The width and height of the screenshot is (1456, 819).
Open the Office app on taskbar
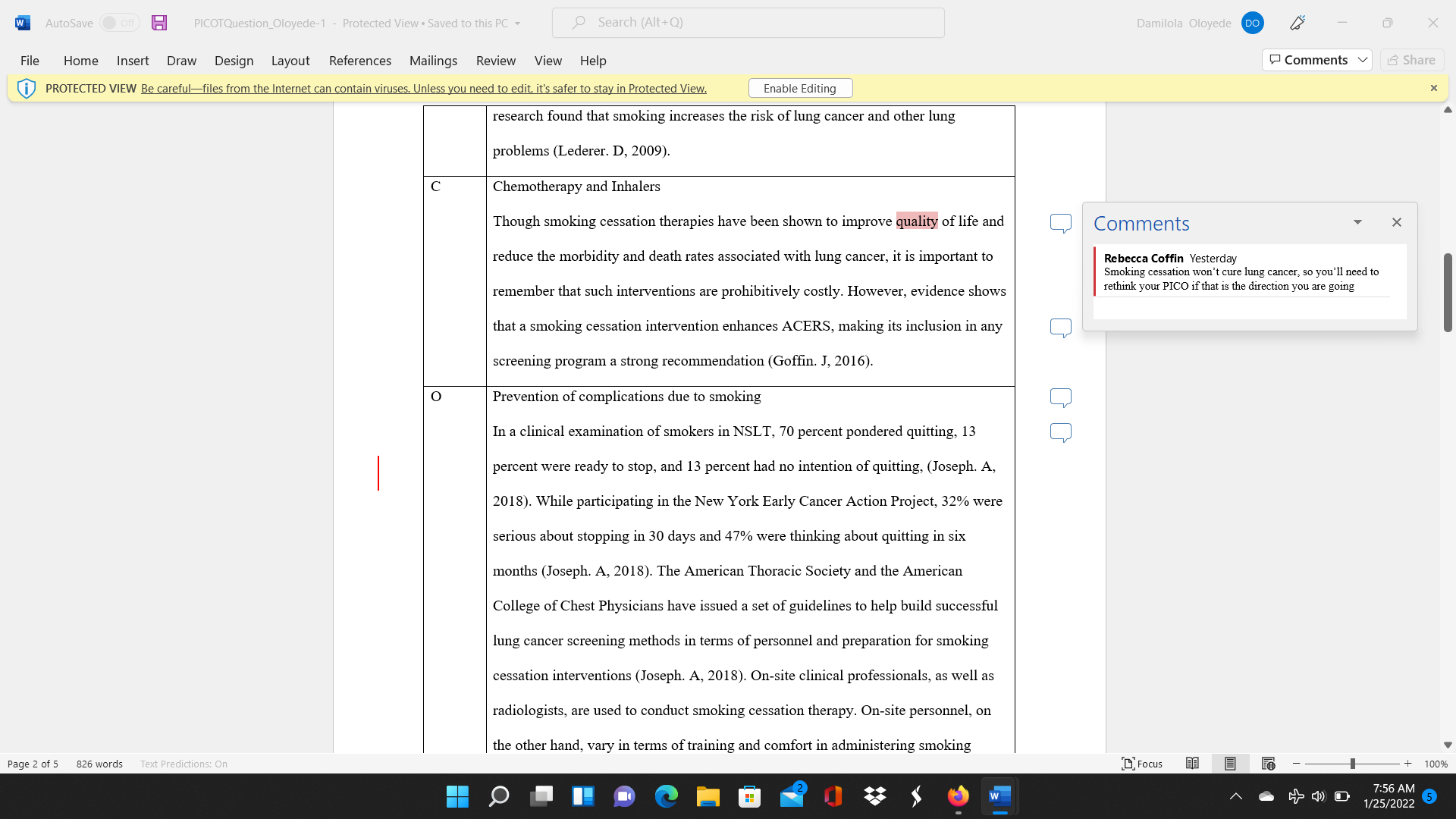(x=833, y=796)
